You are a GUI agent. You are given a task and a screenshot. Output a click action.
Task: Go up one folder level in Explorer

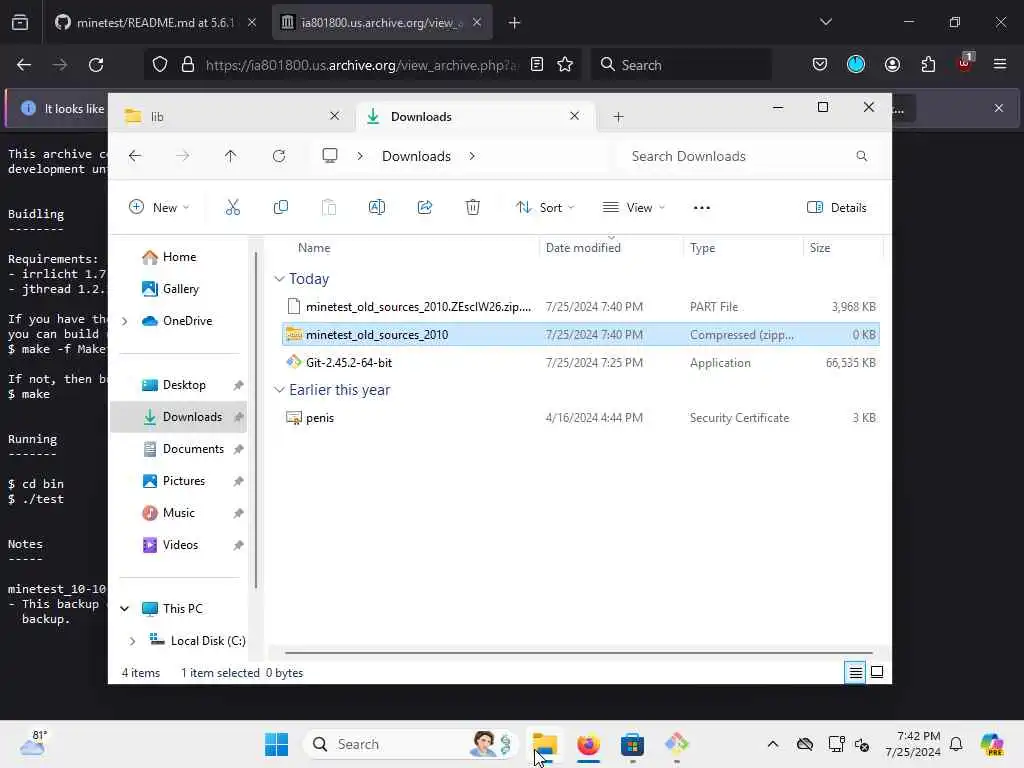pos(231,156)
